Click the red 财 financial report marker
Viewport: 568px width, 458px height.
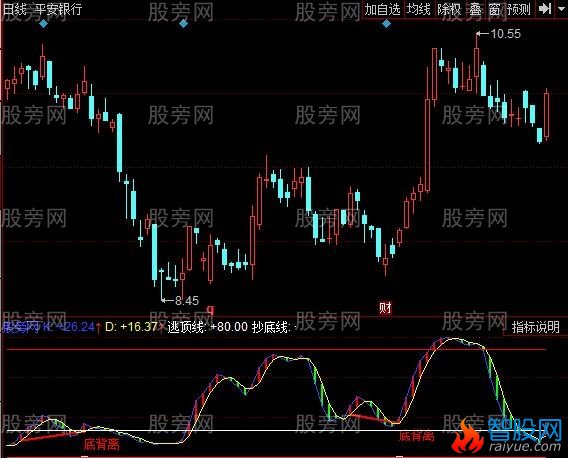tap(385, 308)
